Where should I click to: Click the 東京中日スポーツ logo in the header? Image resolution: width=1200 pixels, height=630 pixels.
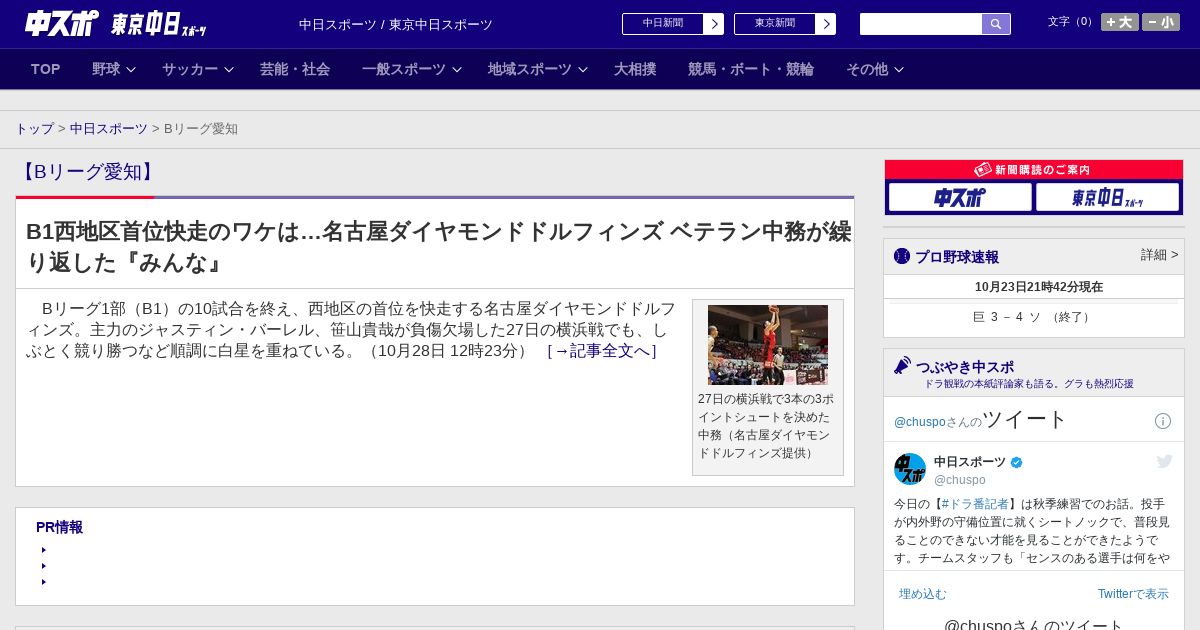point(158,25)
